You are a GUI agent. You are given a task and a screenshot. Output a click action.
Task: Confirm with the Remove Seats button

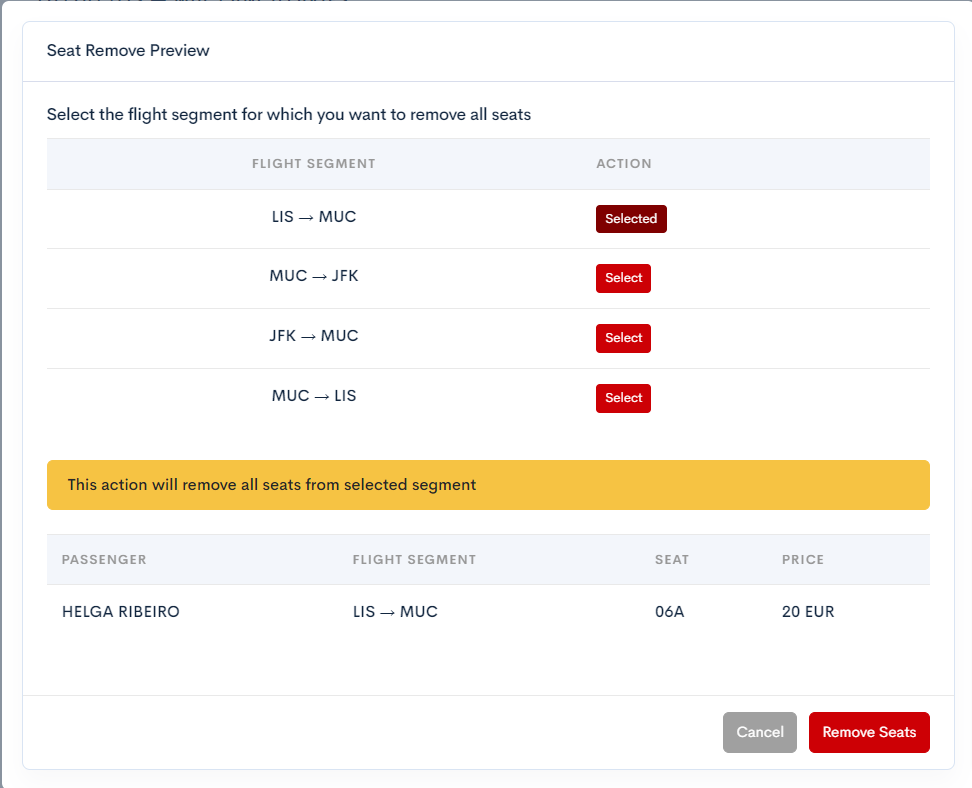point(868,732)
